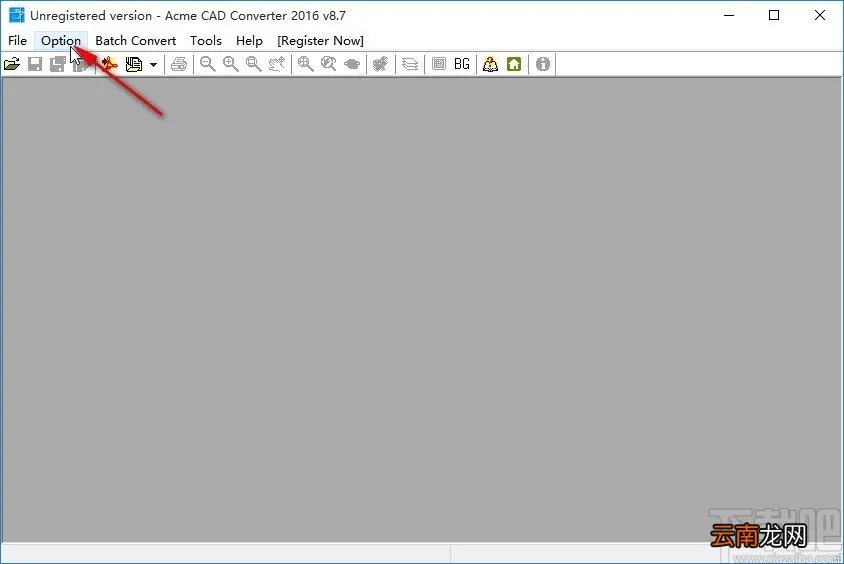Click the regenerate drawing icon

(x=381, y=64)
